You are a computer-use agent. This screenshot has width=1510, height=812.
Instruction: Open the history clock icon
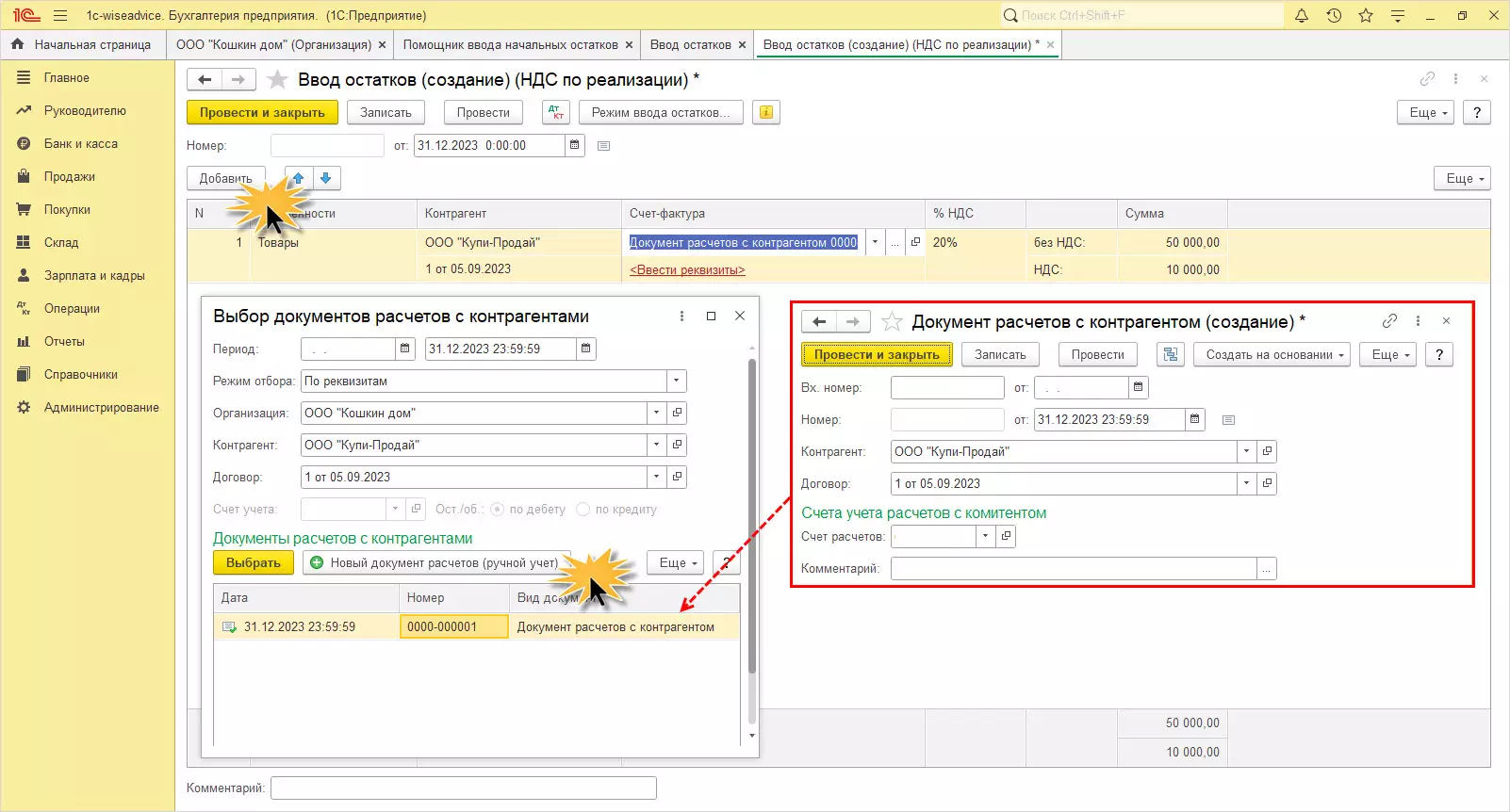tap(1334, 16)
